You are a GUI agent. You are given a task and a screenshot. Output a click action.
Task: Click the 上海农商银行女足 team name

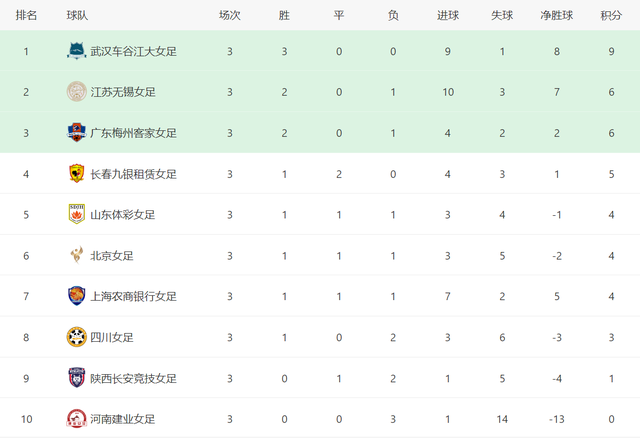(133, 296)
